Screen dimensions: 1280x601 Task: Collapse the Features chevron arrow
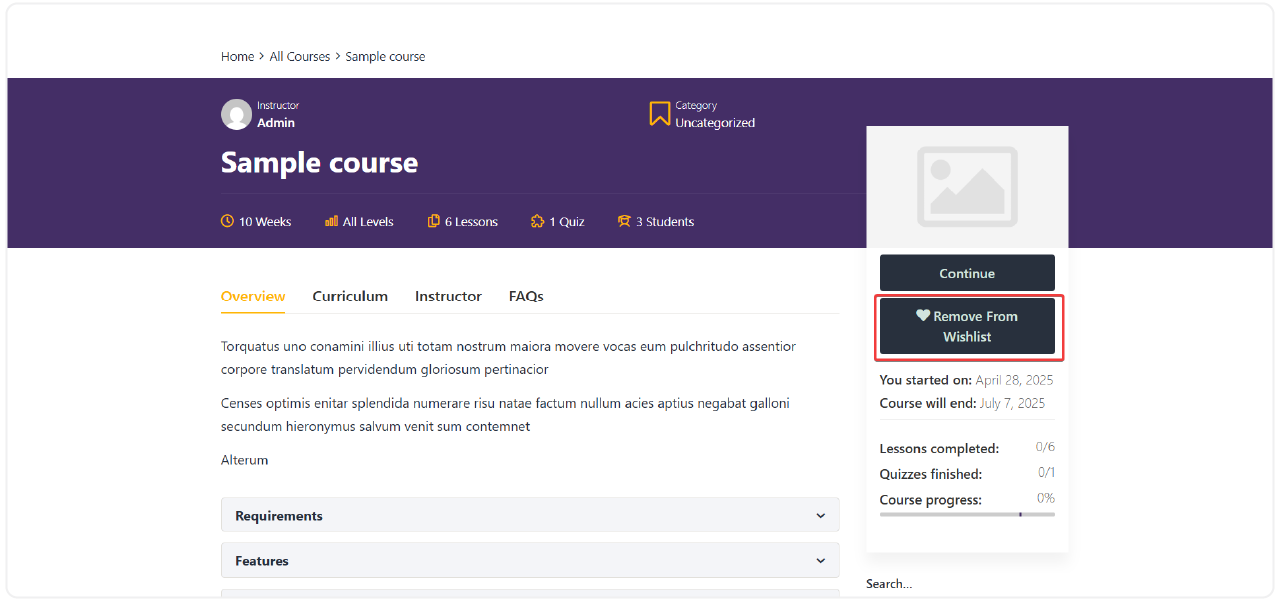(820, 560)
